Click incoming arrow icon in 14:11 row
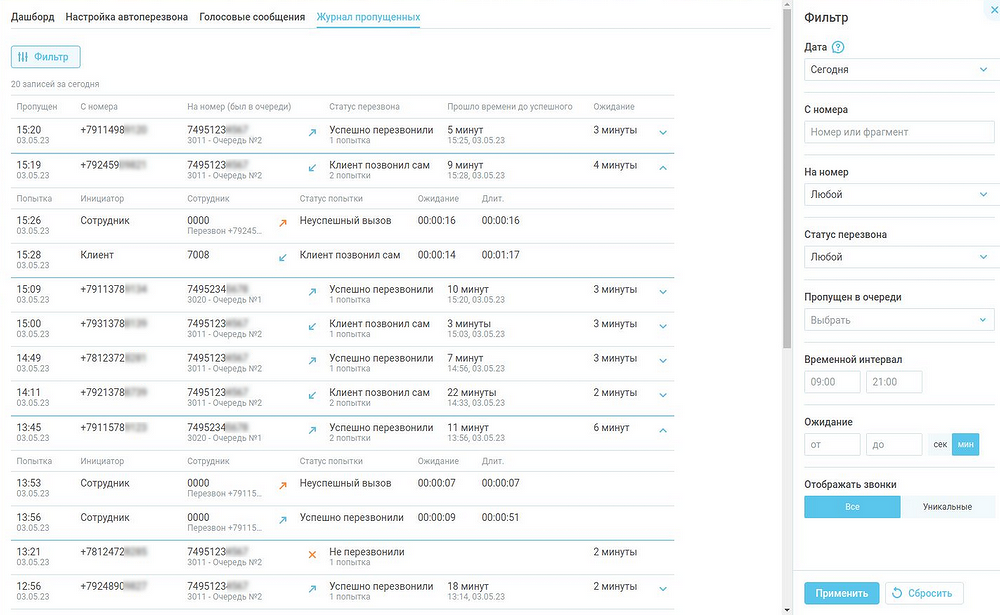The height and width of the screenshot is (615, 1000). tap(312, 396)
